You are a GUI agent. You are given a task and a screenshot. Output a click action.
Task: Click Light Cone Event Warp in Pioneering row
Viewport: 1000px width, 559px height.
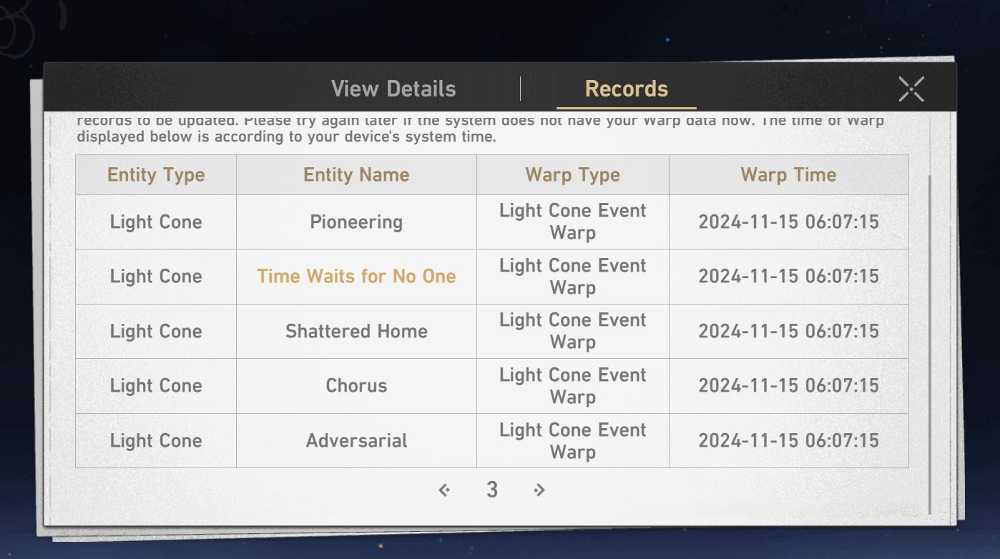[573, 221]
